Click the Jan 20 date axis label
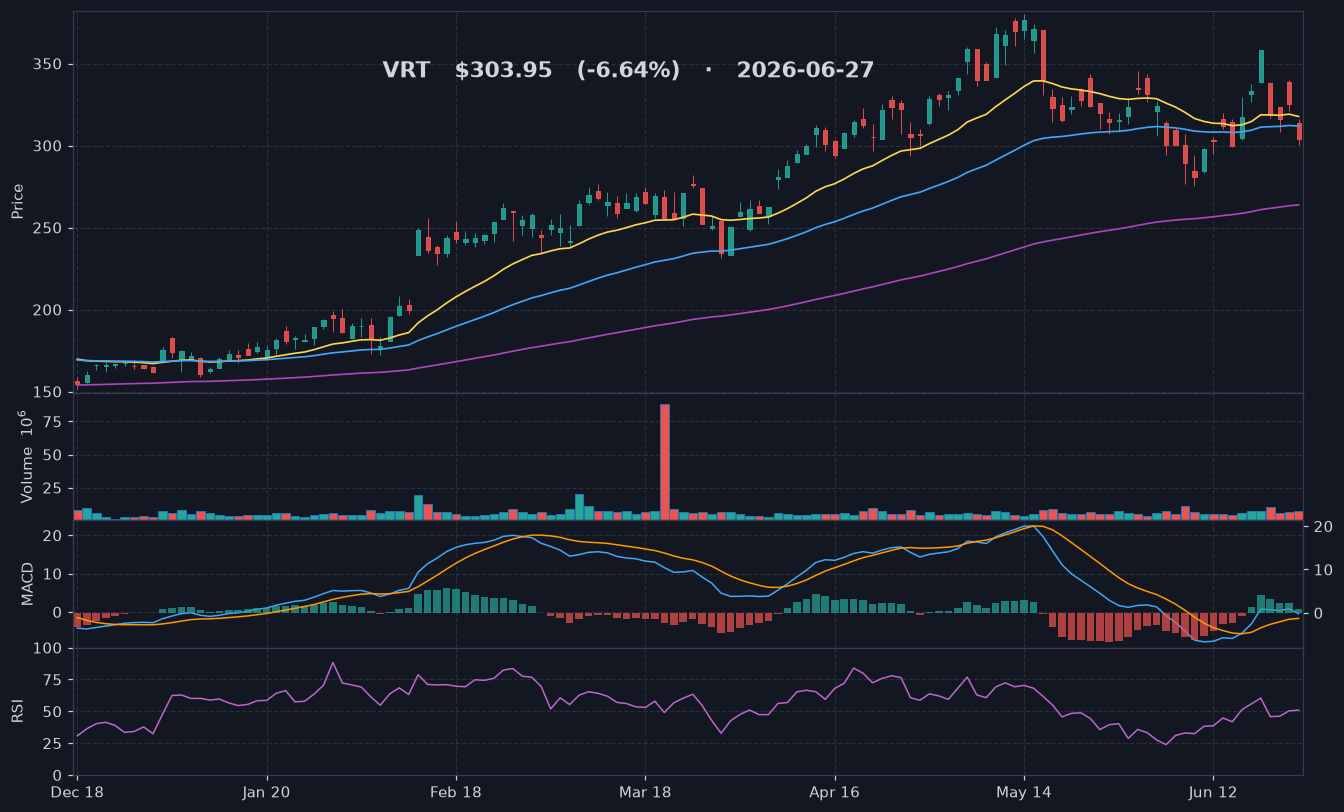The image size is (1344, 812). coord(267,792)
